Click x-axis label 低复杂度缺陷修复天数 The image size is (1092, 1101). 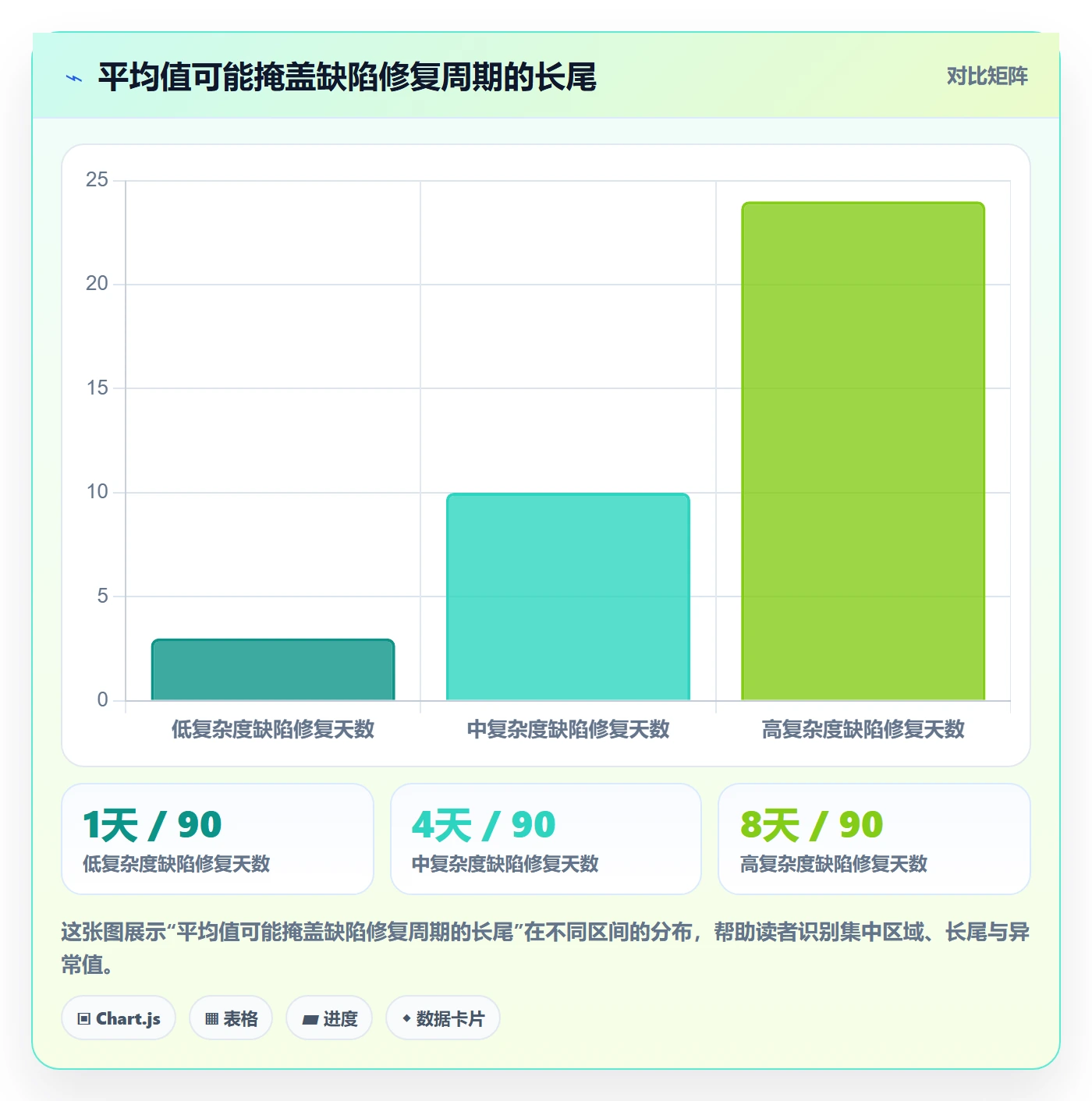tap(273, 730)
